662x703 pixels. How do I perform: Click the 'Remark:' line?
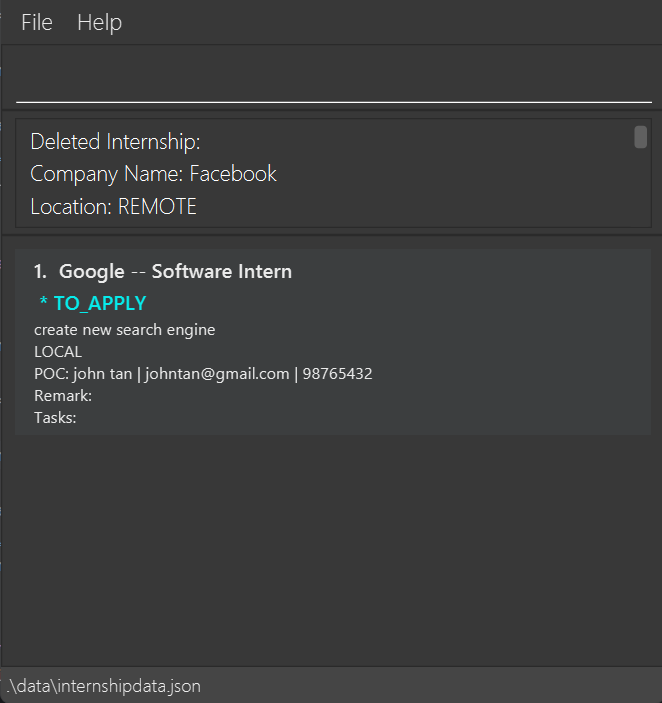tap(63, 396)
